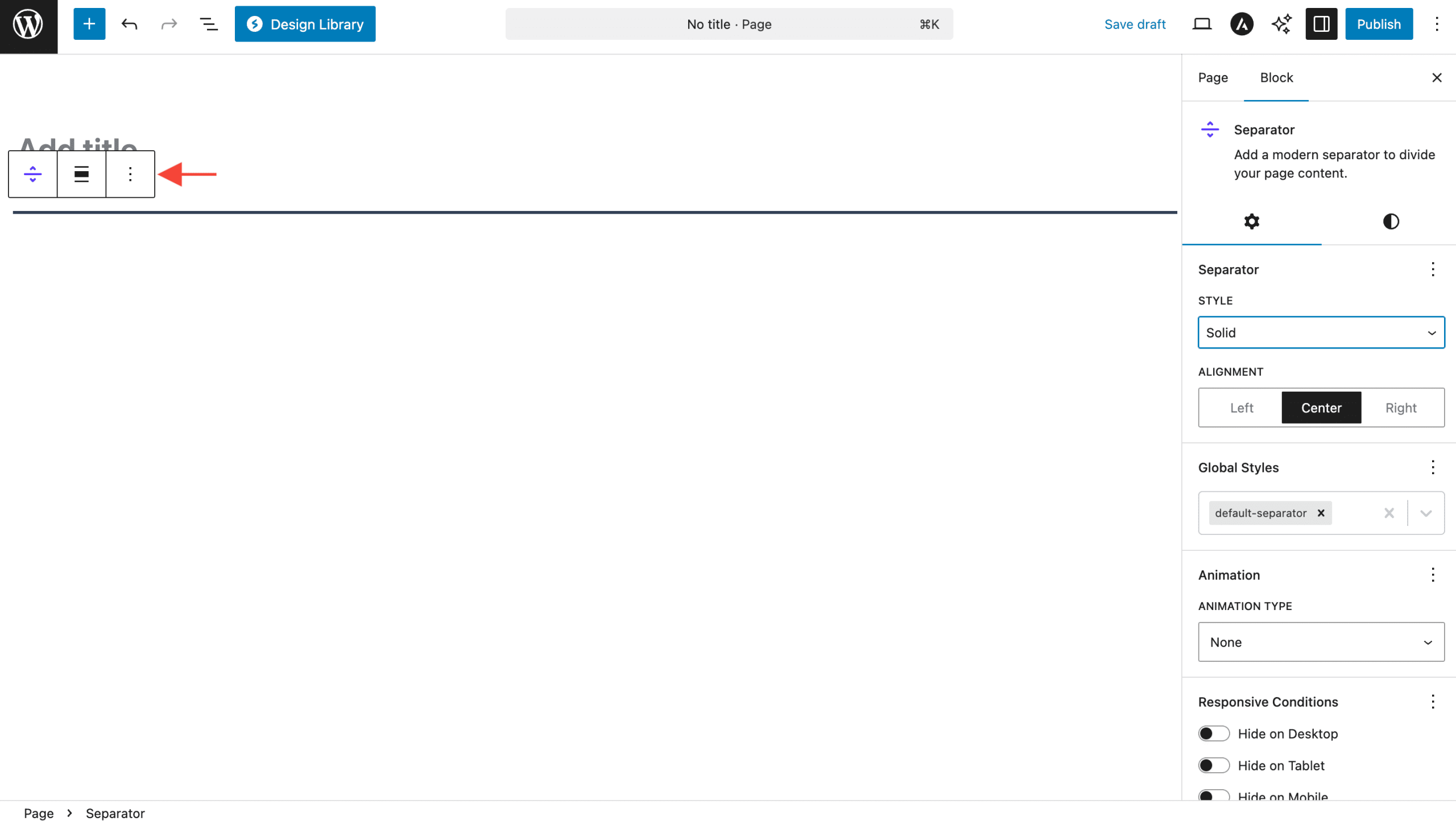
Task: Click the Separator block type icon in toolbar
Action: [33, 174]
